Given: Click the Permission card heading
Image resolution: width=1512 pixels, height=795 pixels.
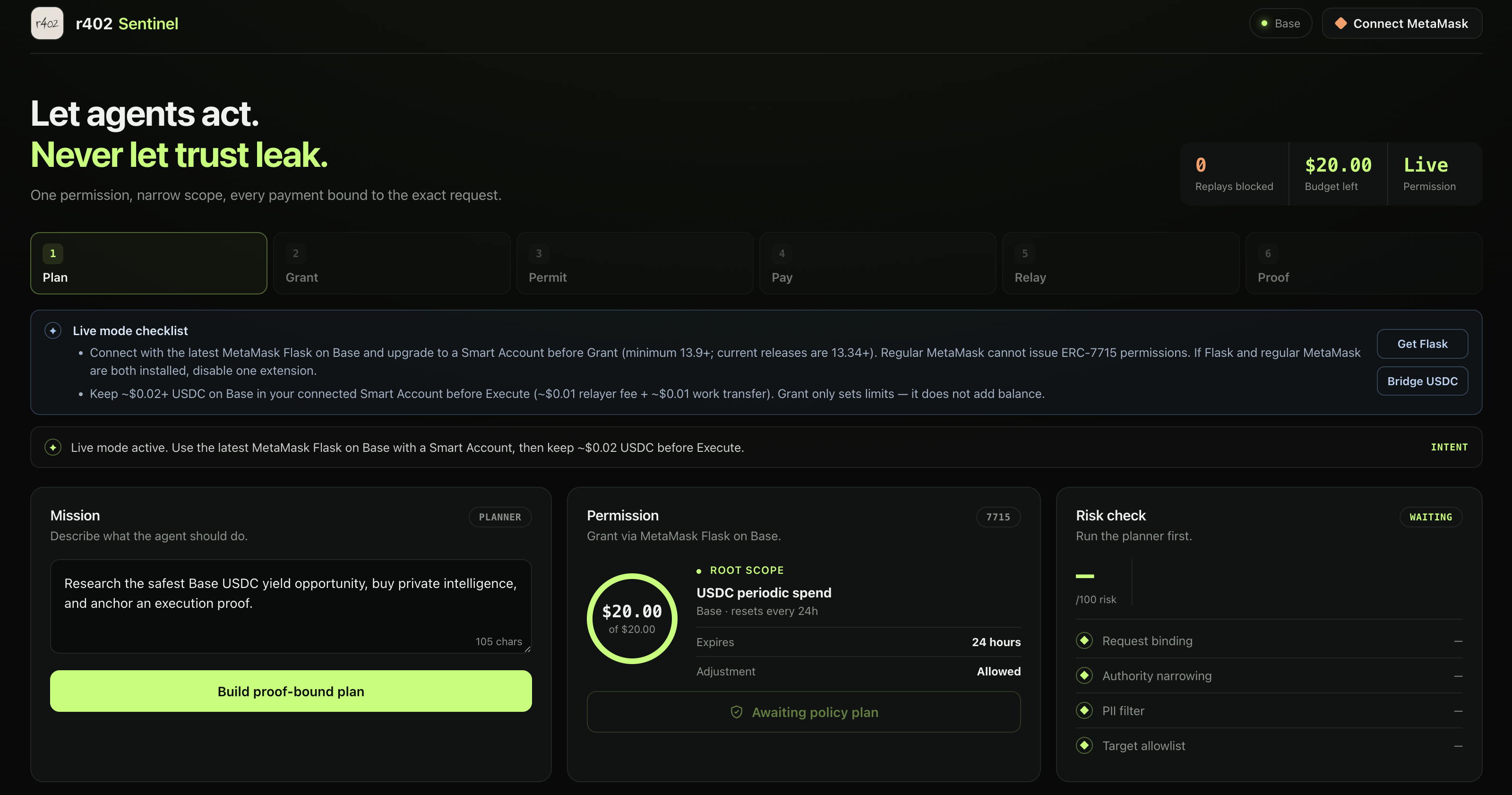Looking at the screenshot, I should pos(623,516).
